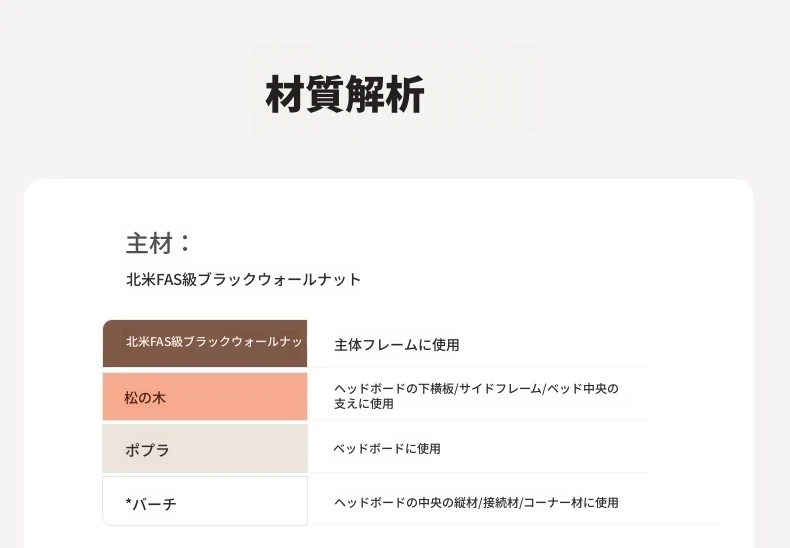Click the ポプラ label text
The image size is (790, 548).
pyautogui.click(x=147, y=450)
